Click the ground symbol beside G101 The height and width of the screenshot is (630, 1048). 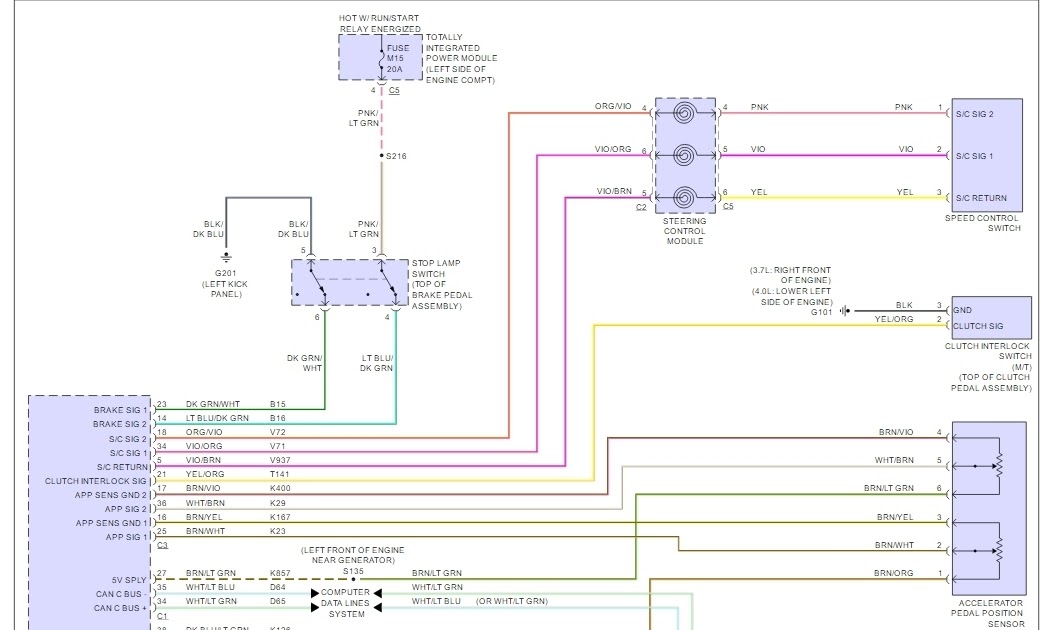click(x=845, y=311)
